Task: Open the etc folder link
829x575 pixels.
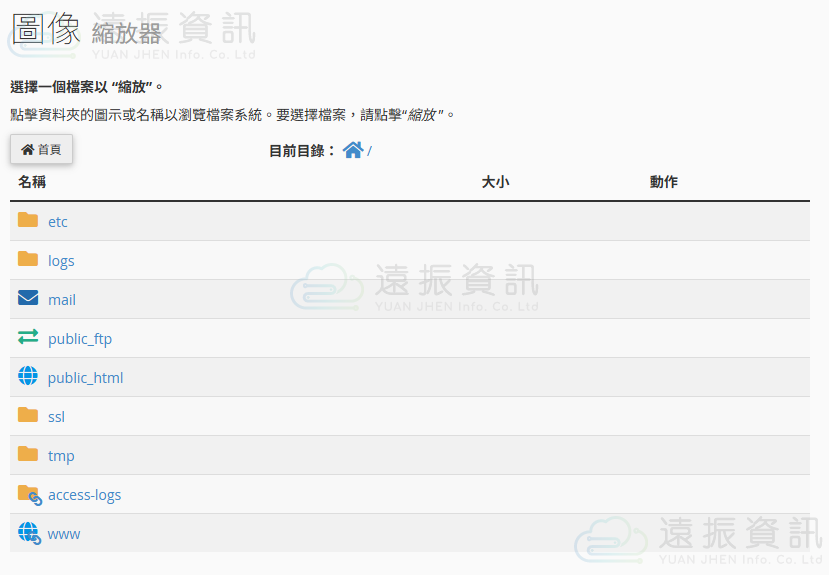Action: [58, 222]
